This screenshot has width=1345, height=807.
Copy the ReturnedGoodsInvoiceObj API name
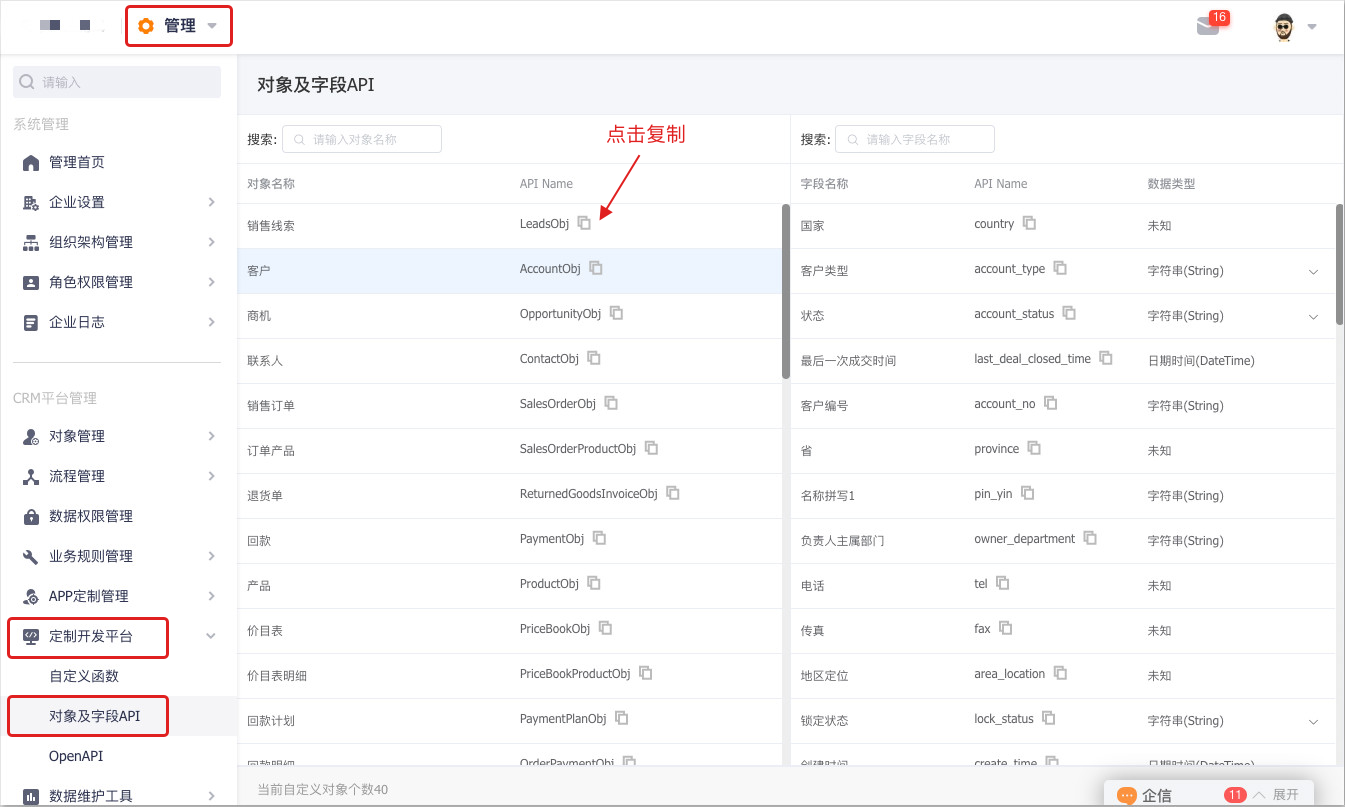point(673,493)
